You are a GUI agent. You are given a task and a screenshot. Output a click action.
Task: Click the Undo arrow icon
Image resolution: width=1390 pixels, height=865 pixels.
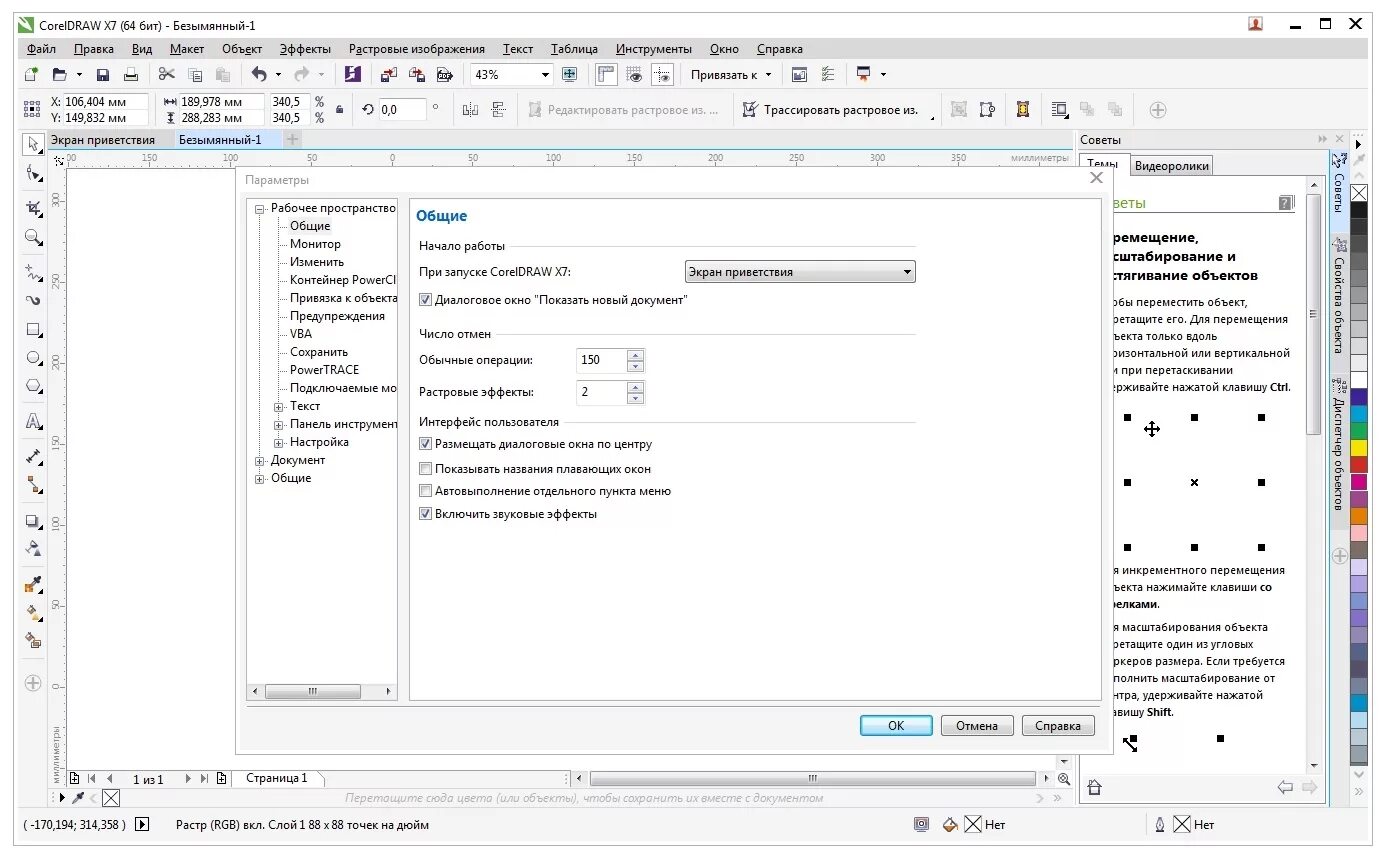click(259, 74)
